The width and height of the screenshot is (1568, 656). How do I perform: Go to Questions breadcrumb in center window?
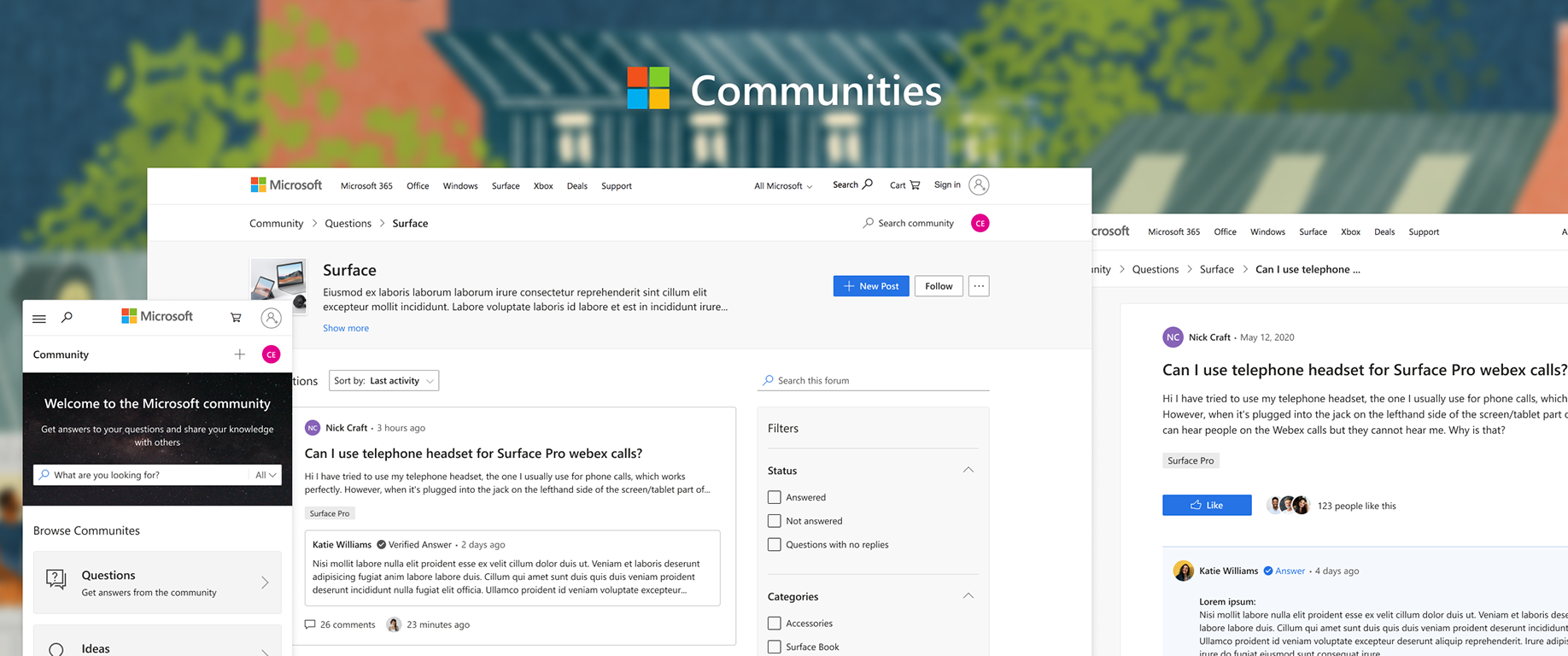[x=348, y=223]
